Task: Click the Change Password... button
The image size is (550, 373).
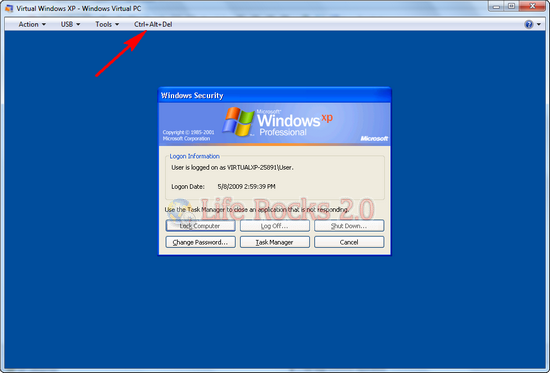Action: tap(200, 242)
